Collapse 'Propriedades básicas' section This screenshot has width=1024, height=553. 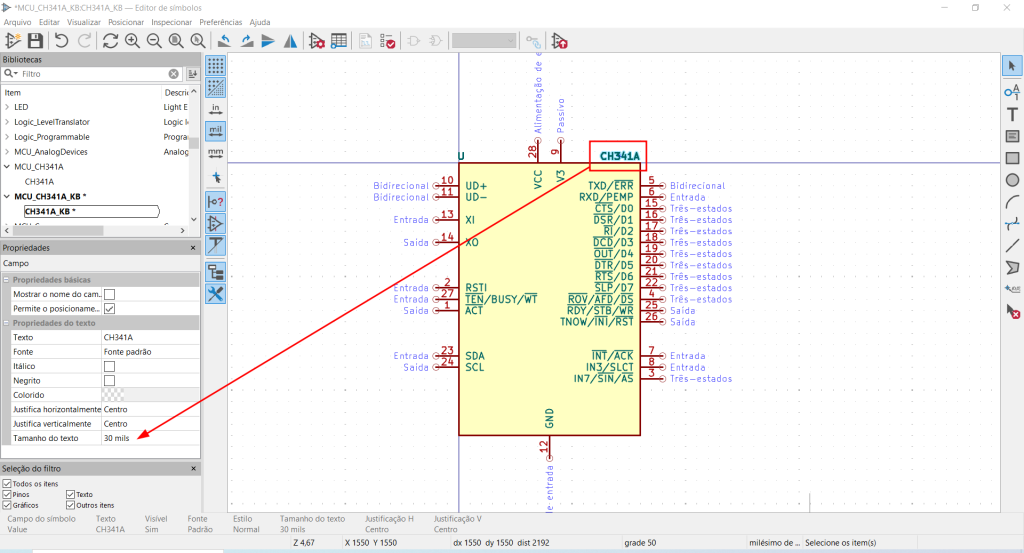tap(7, 279)
